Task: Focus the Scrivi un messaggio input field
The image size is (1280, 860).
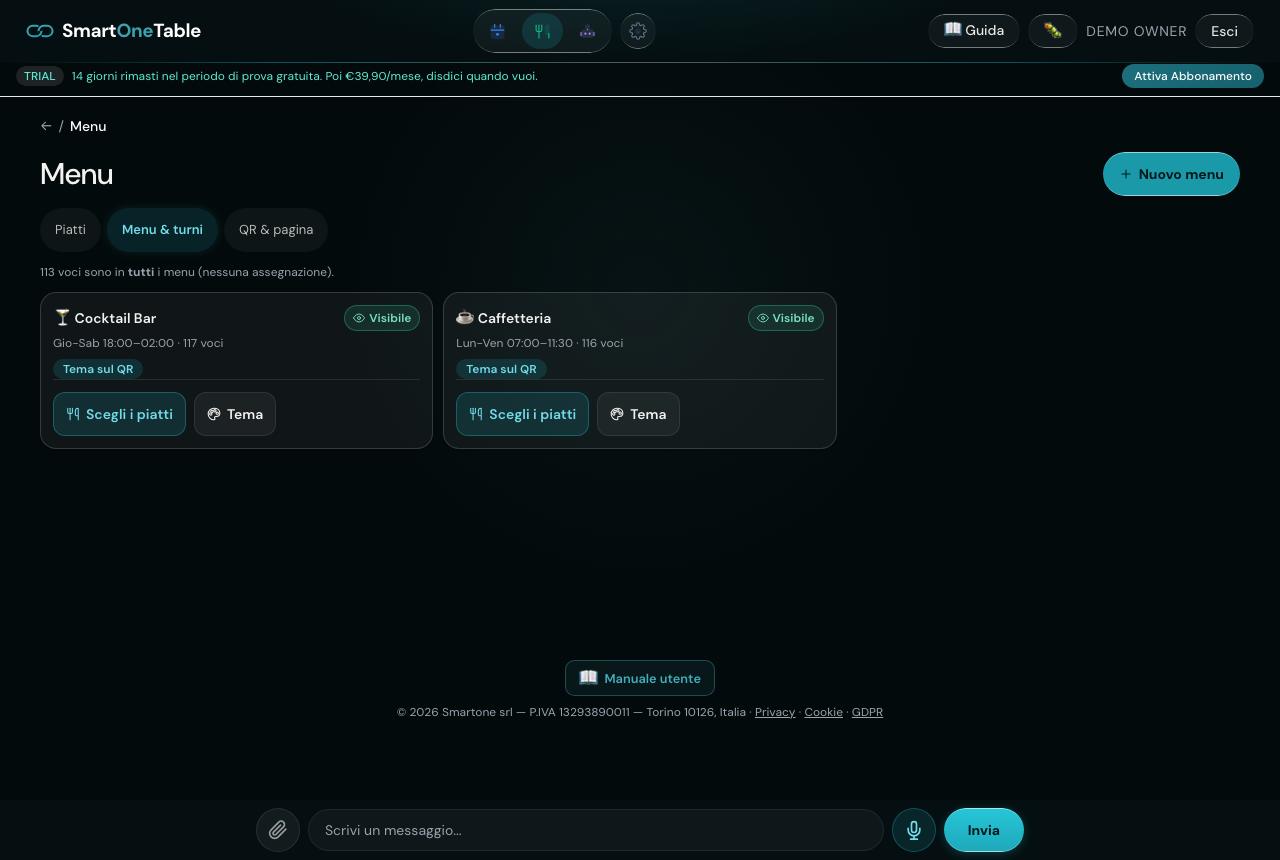Action: click(x=596, y=830)
